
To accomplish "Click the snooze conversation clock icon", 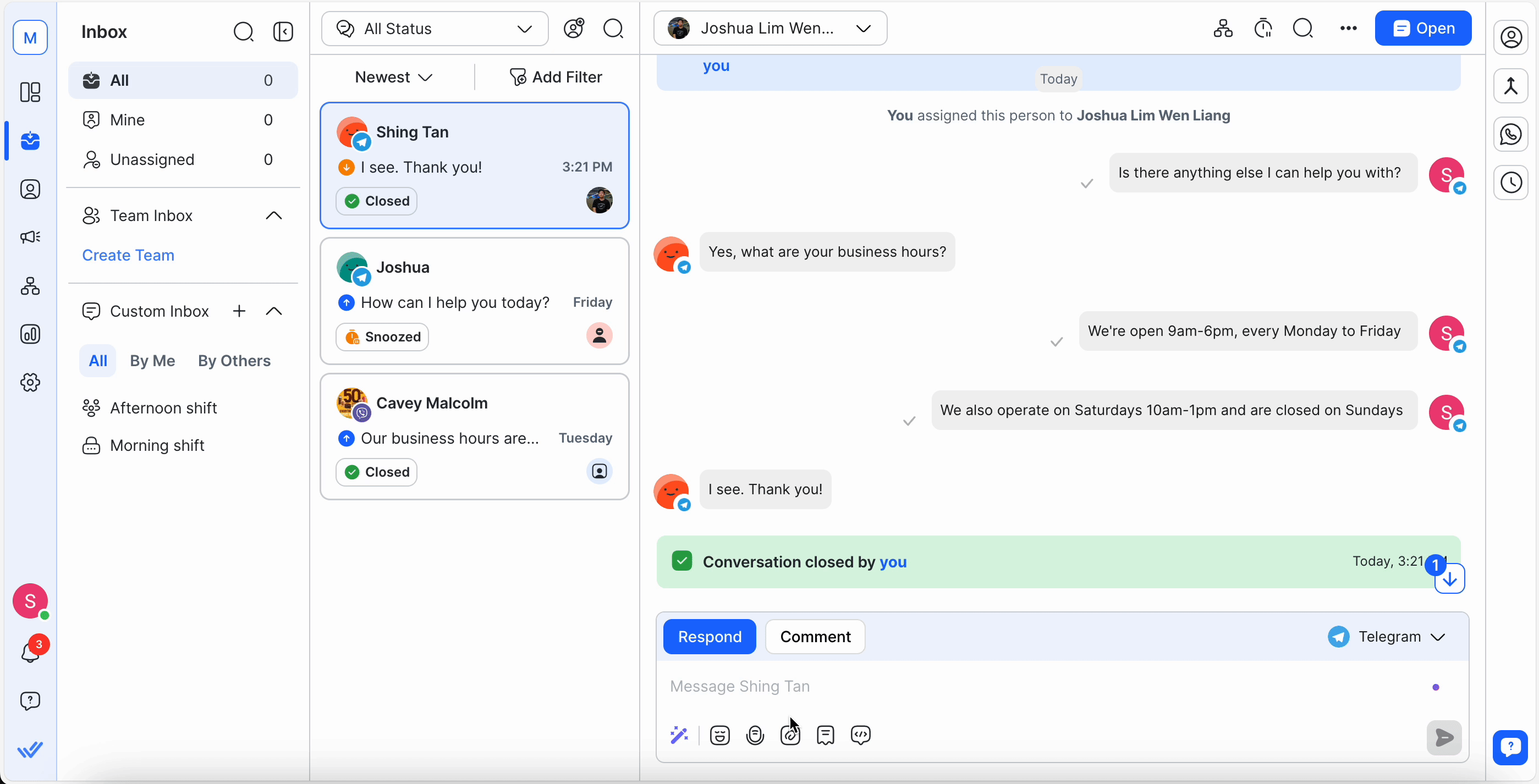I will 1263,29.
